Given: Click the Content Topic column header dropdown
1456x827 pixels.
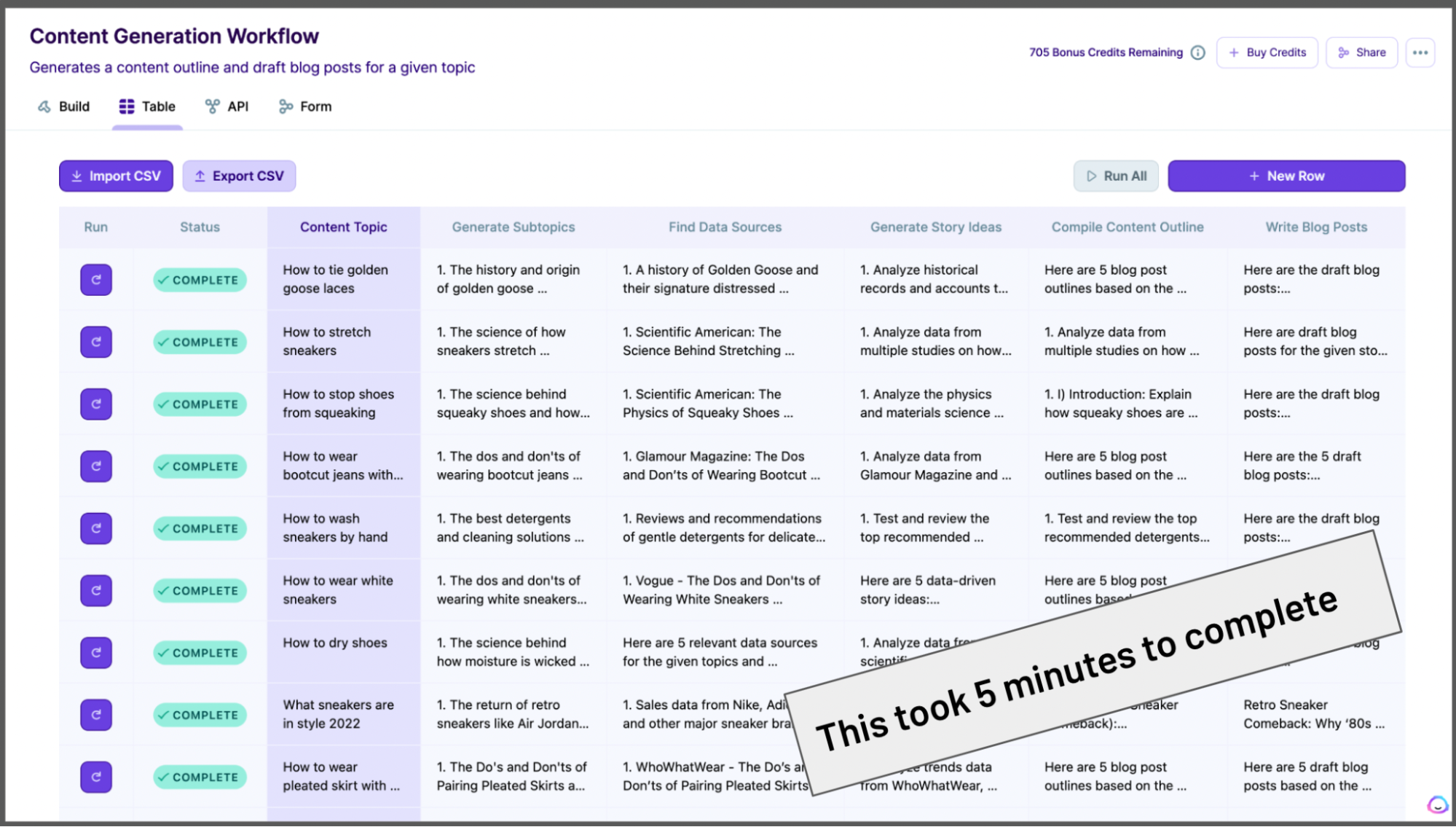Looking at the screenshot, I should (x=344, y=226).
